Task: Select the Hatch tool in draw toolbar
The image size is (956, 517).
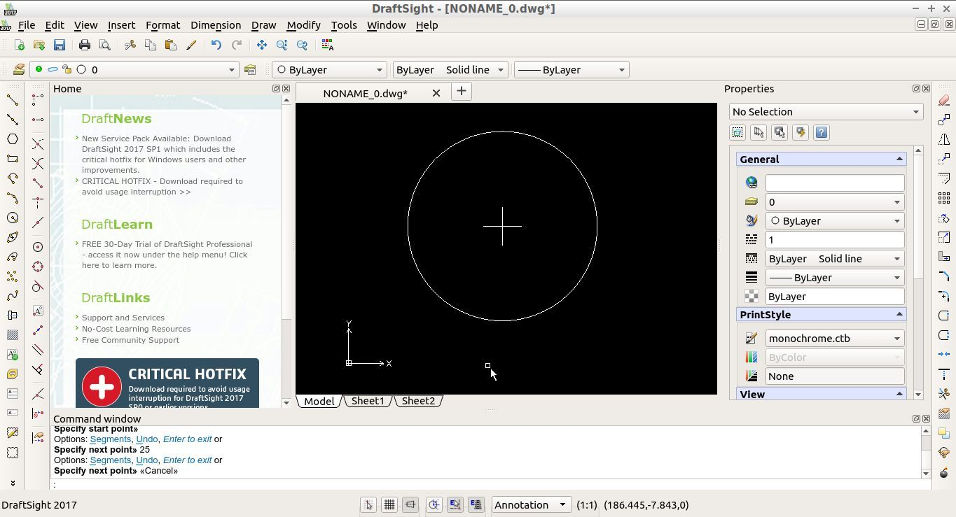Action: (x=12, y=335)
